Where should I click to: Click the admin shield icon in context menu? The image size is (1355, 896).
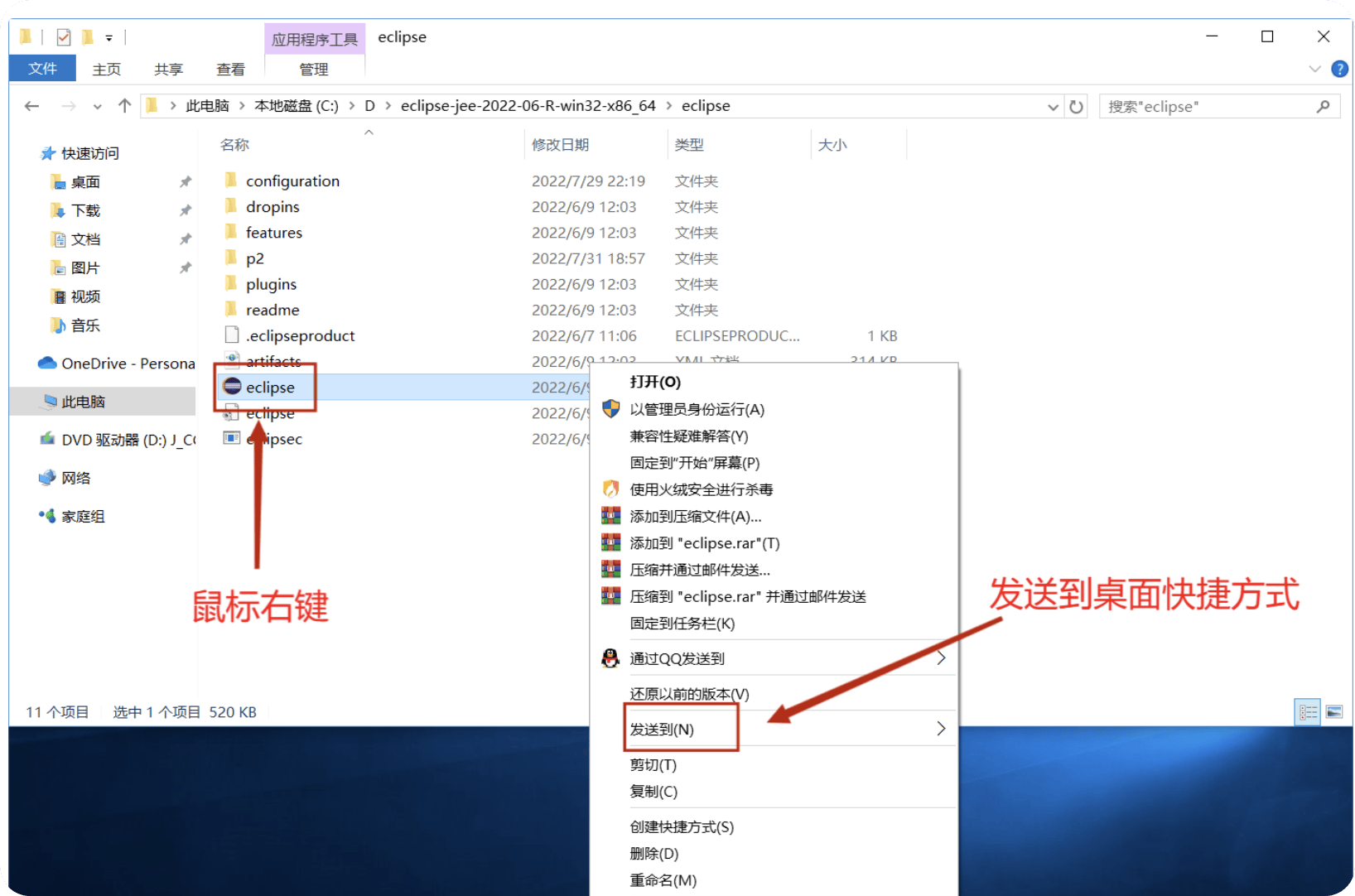pyautogui.click(x=610, y=409)
